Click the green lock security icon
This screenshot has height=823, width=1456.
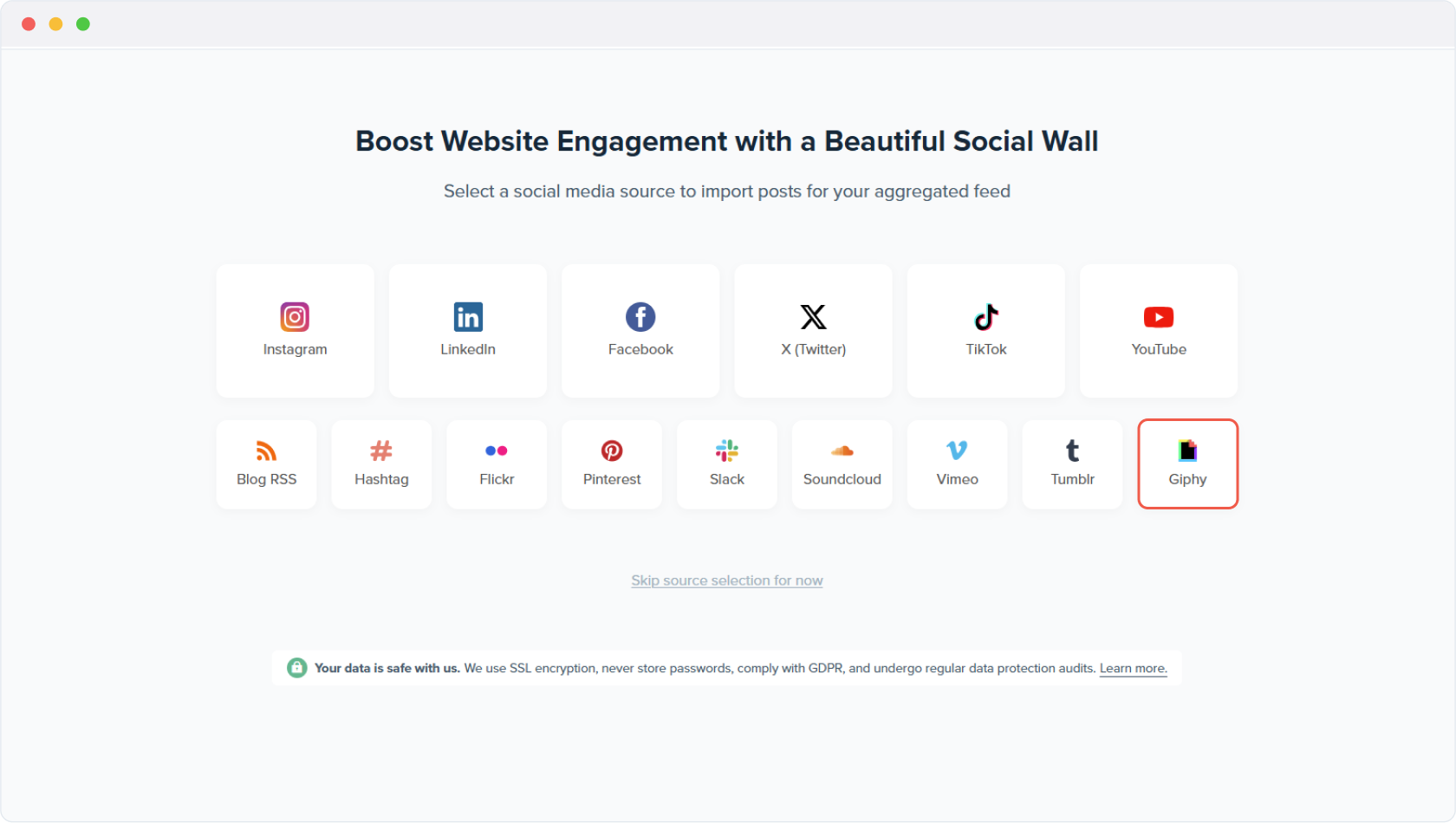click(x=296, y=668)
